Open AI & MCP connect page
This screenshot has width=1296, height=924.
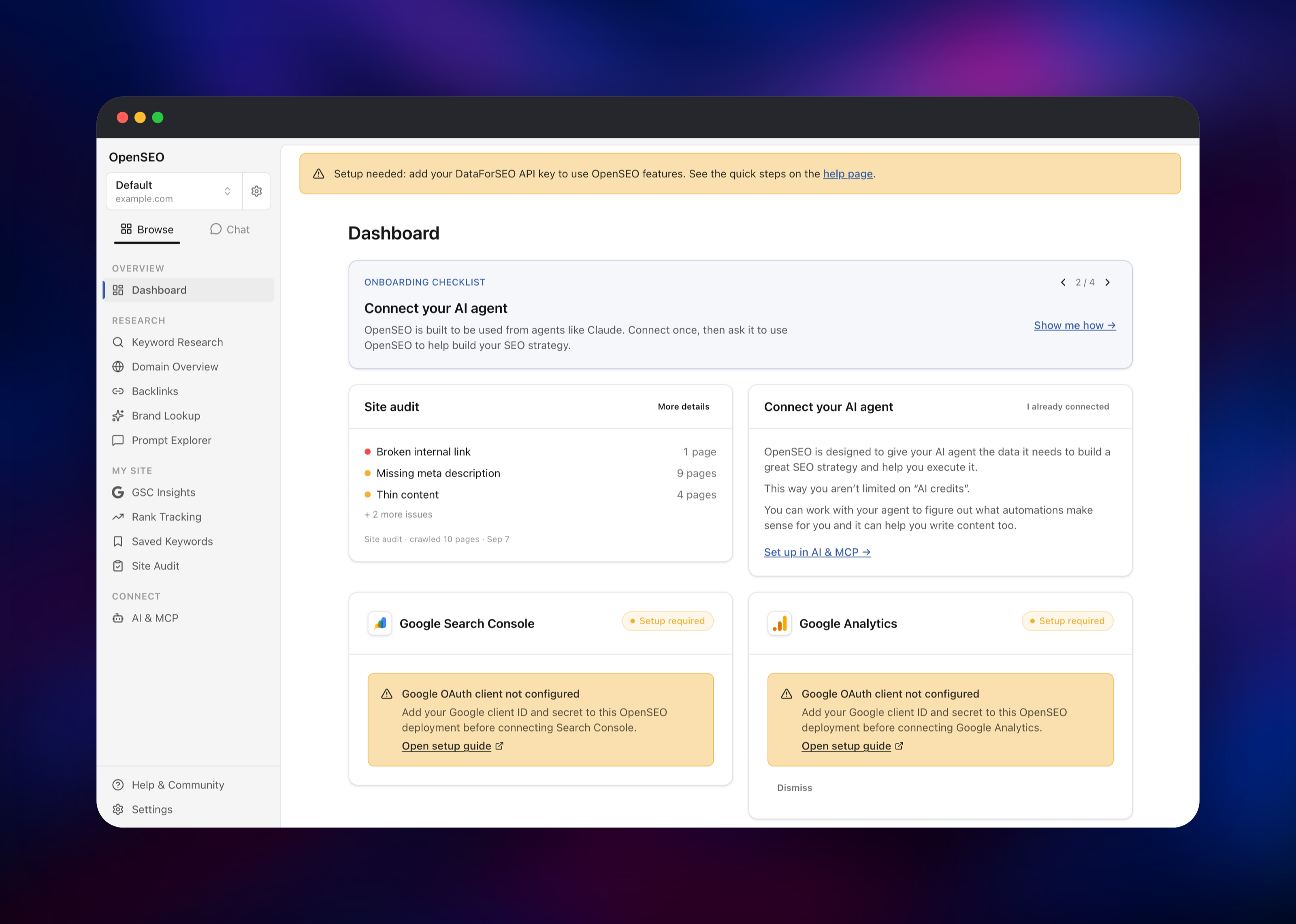coord(189,618)
